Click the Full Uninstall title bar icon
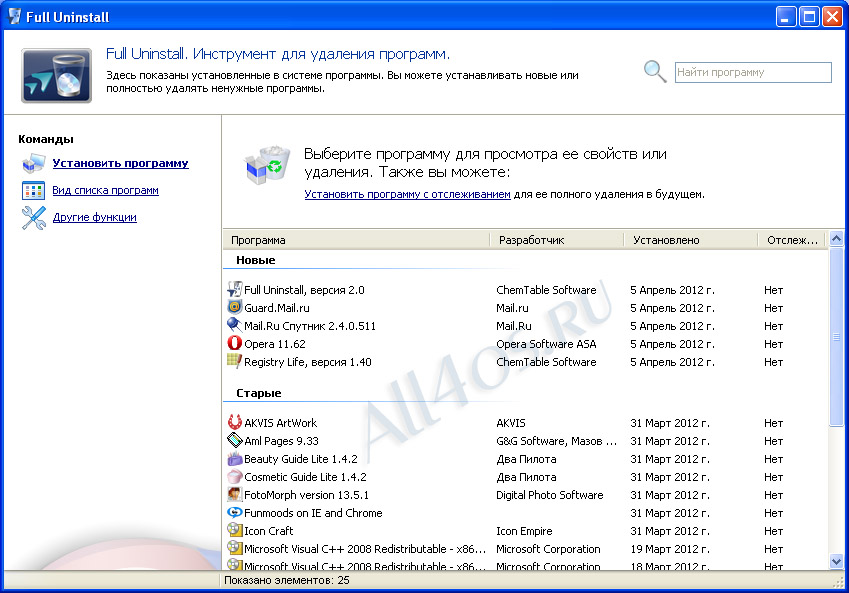849x593 pixels. coord(15,16)
